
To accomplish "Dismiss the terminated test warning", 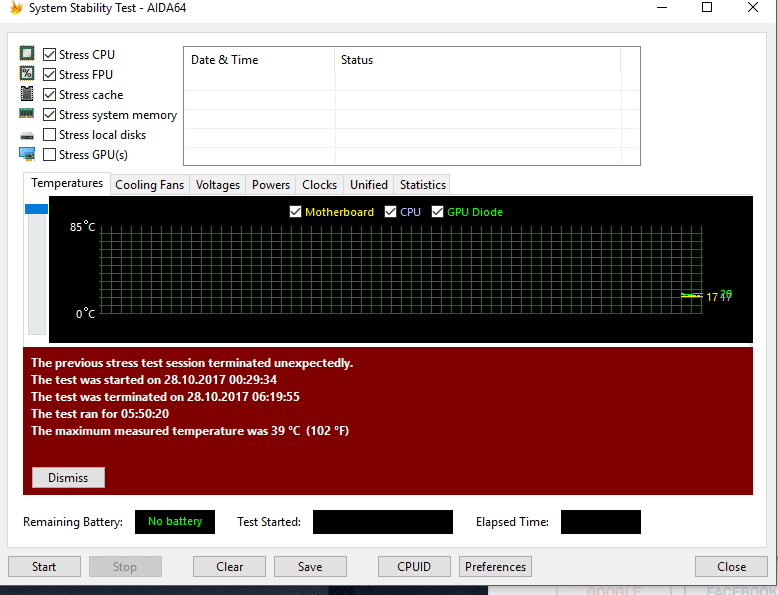I will click(68, 477).
